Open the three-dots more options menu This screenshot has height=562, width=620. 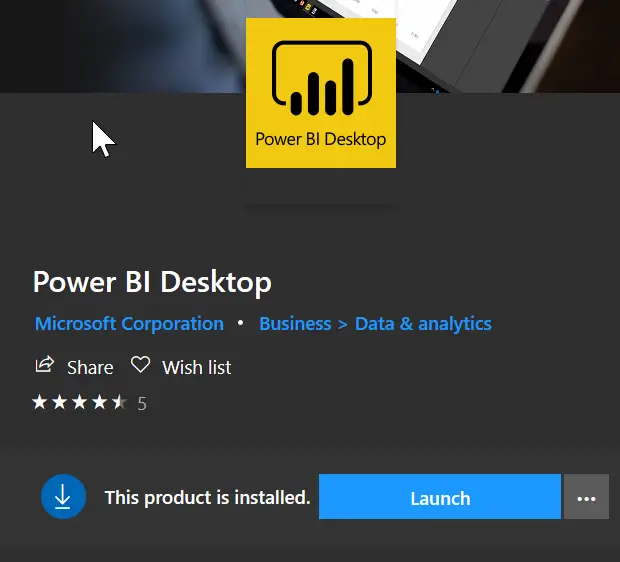tap(586, 496)
